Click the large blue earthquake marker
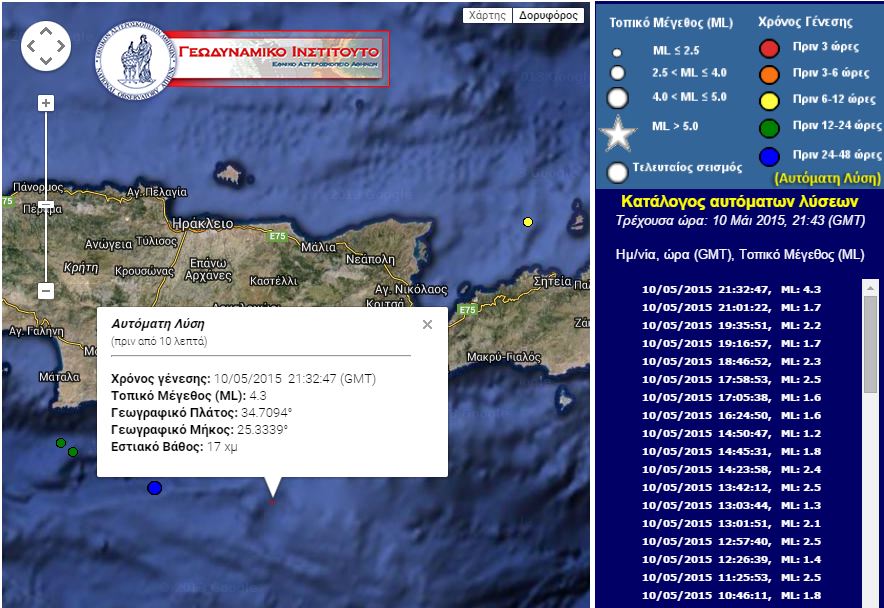The width and height of the screenshot is (884, 608). coord(154,488)
